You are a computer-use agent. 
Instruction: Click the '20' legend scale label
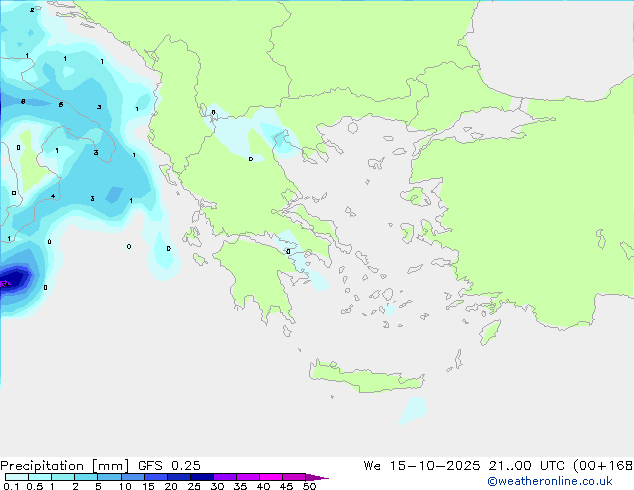[x=171, y=486]
